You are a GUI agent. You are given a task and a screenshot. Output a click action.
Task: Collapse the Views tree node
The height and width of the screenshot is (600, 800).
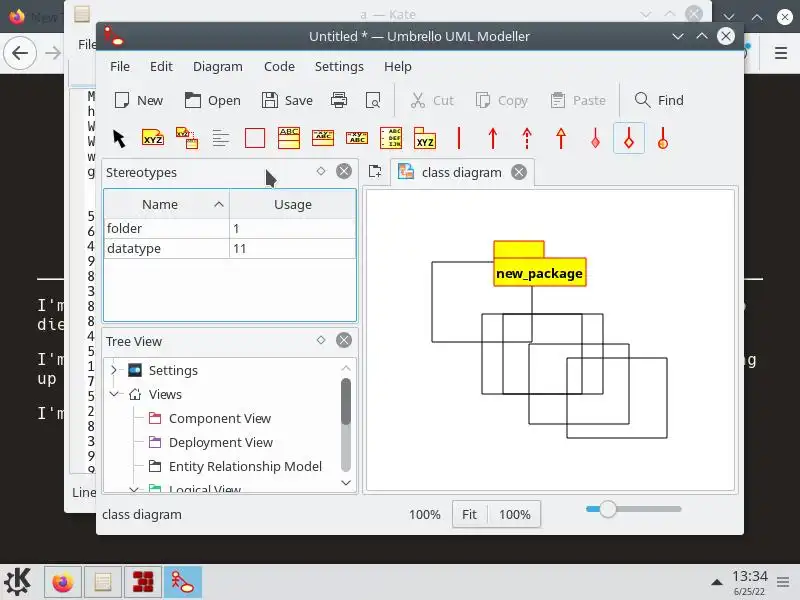point(114,394)
